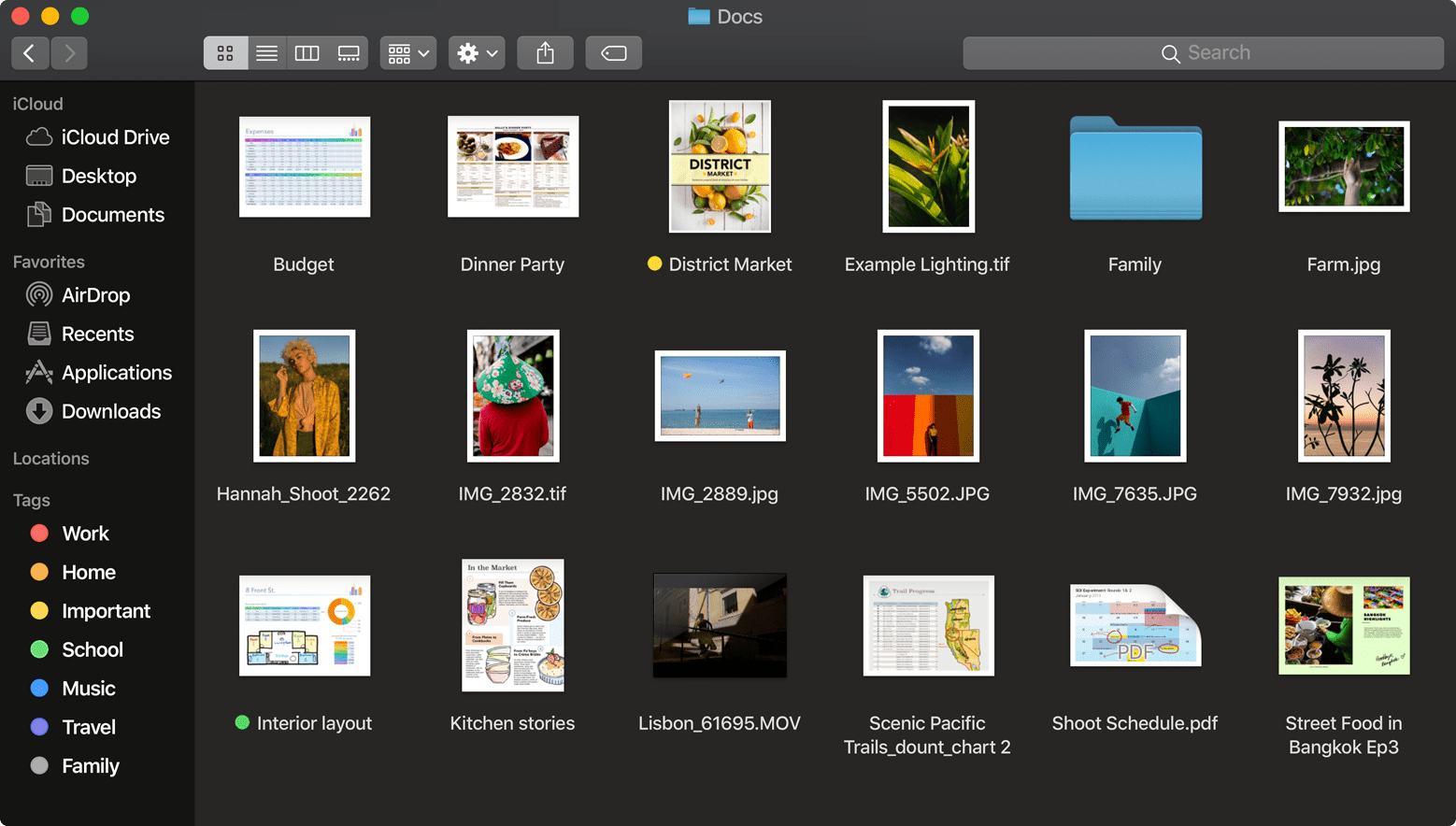Open Applications from Favorites
1456x826 pixels.
pos(116,373)
